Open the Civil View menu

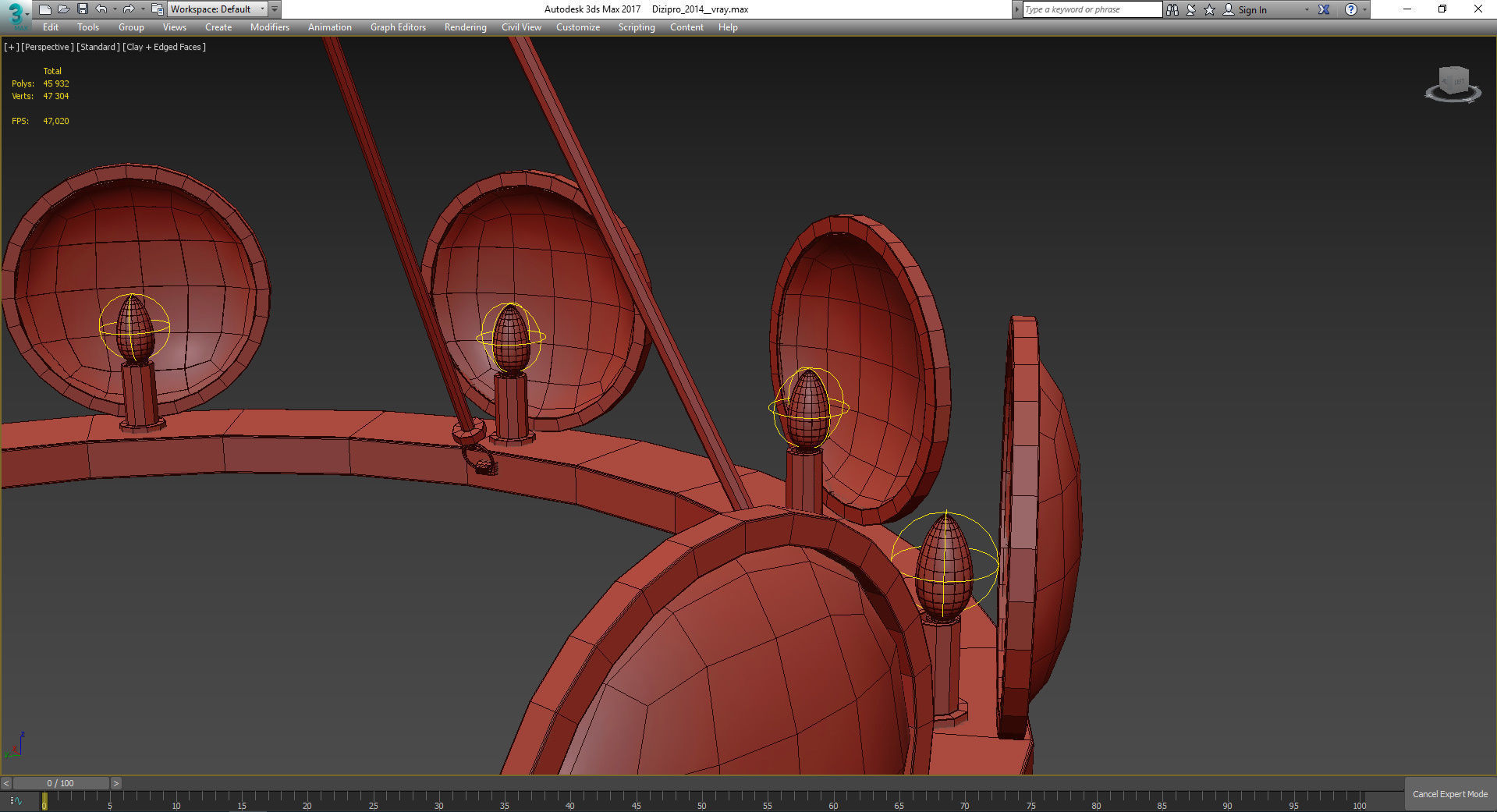click(x=521, y=27)
